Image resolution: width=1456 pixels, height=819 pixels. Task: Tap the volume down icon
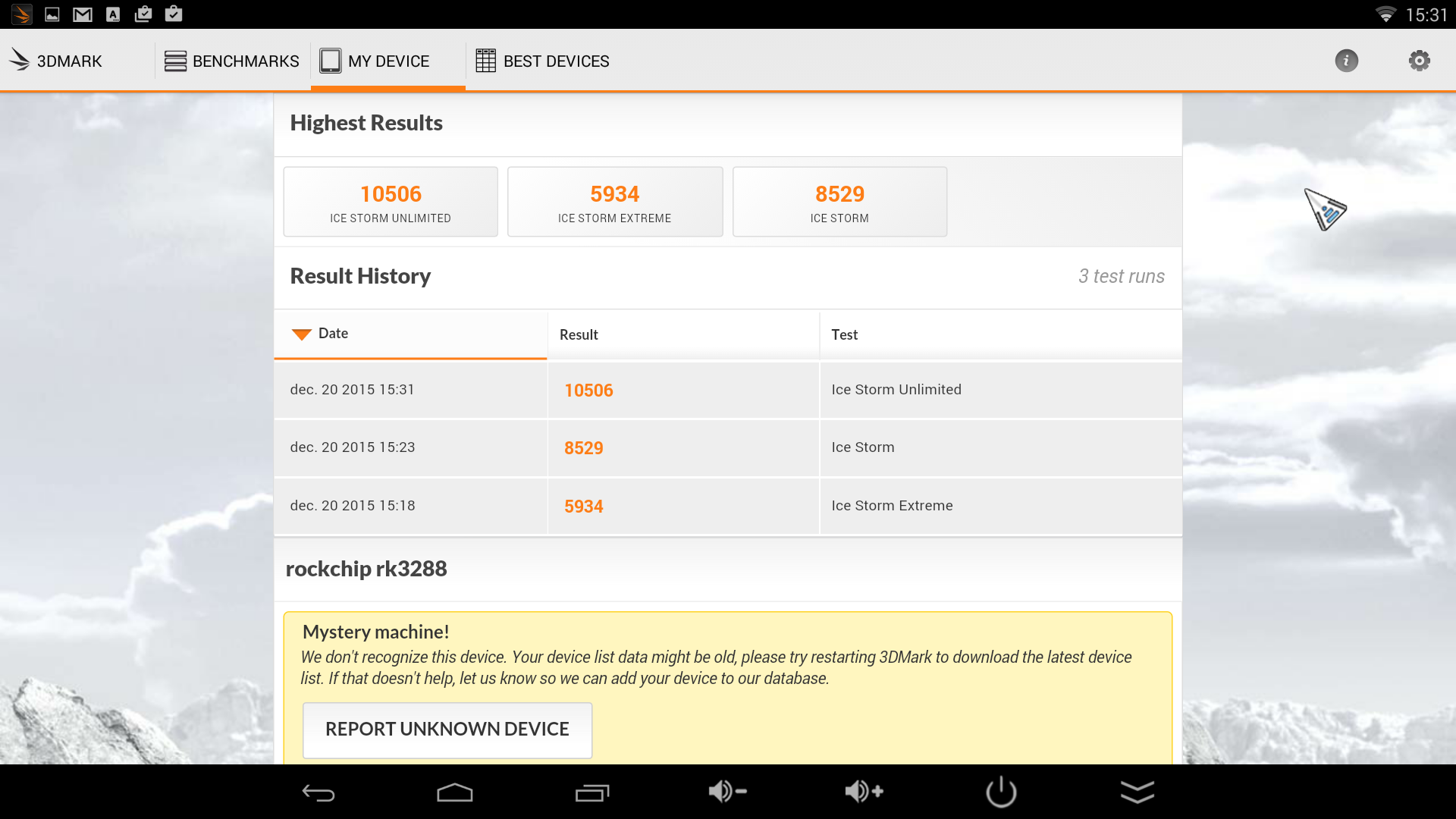coord(728,792)
